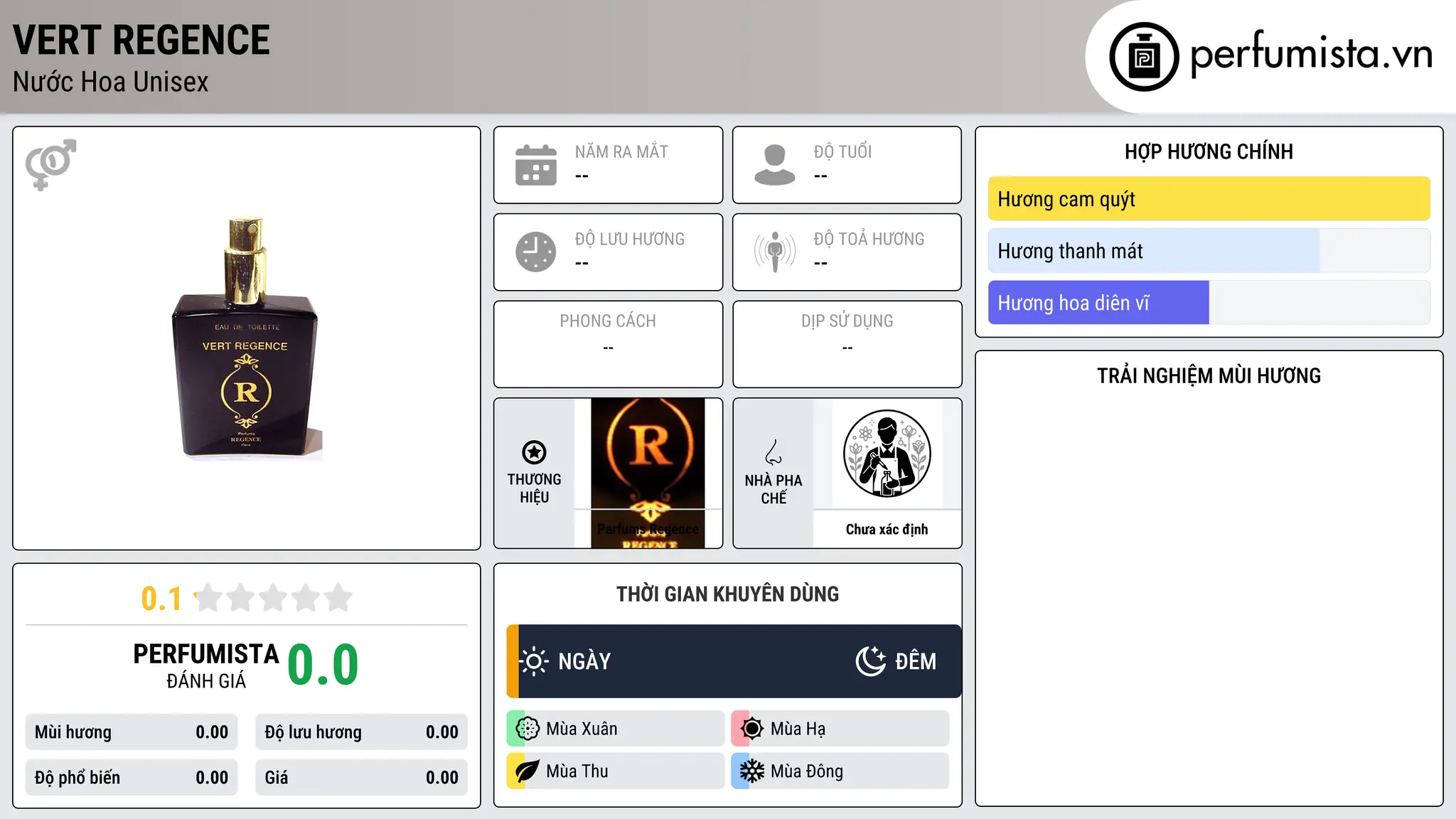Click the star rating row next to 0.1
Screen dimensions: 1456x819
[273, 598]
